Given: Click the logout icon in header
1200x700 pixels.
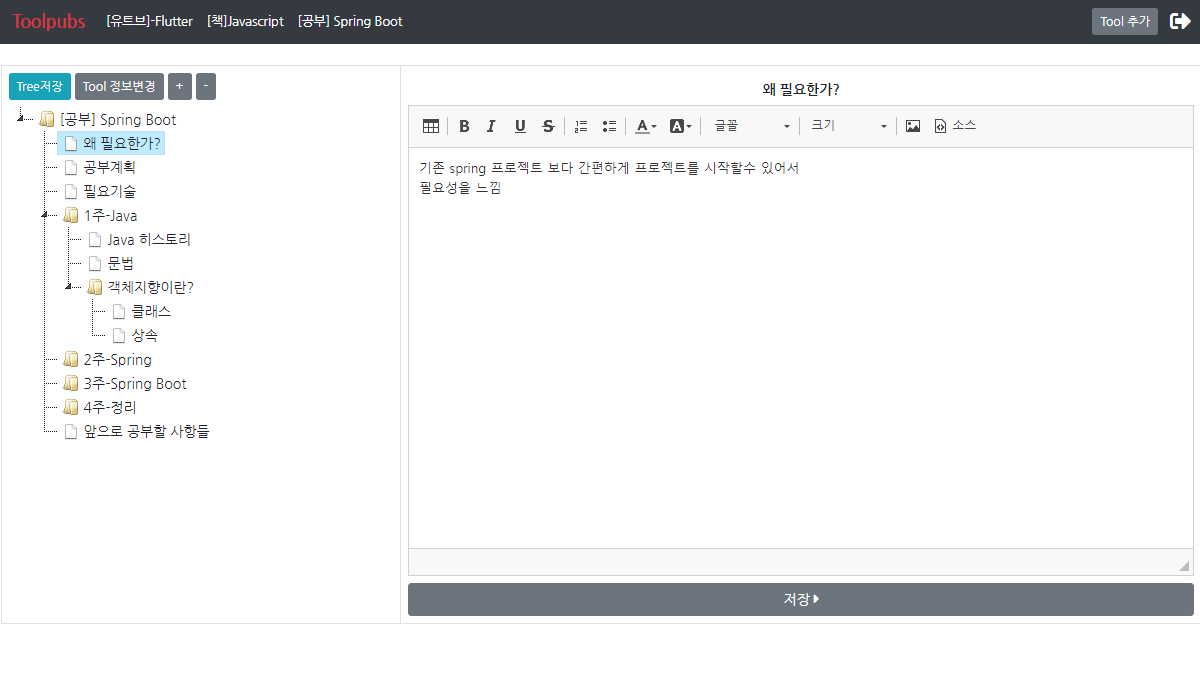Looking at the screenshot, I should (x=1180, y=21).
